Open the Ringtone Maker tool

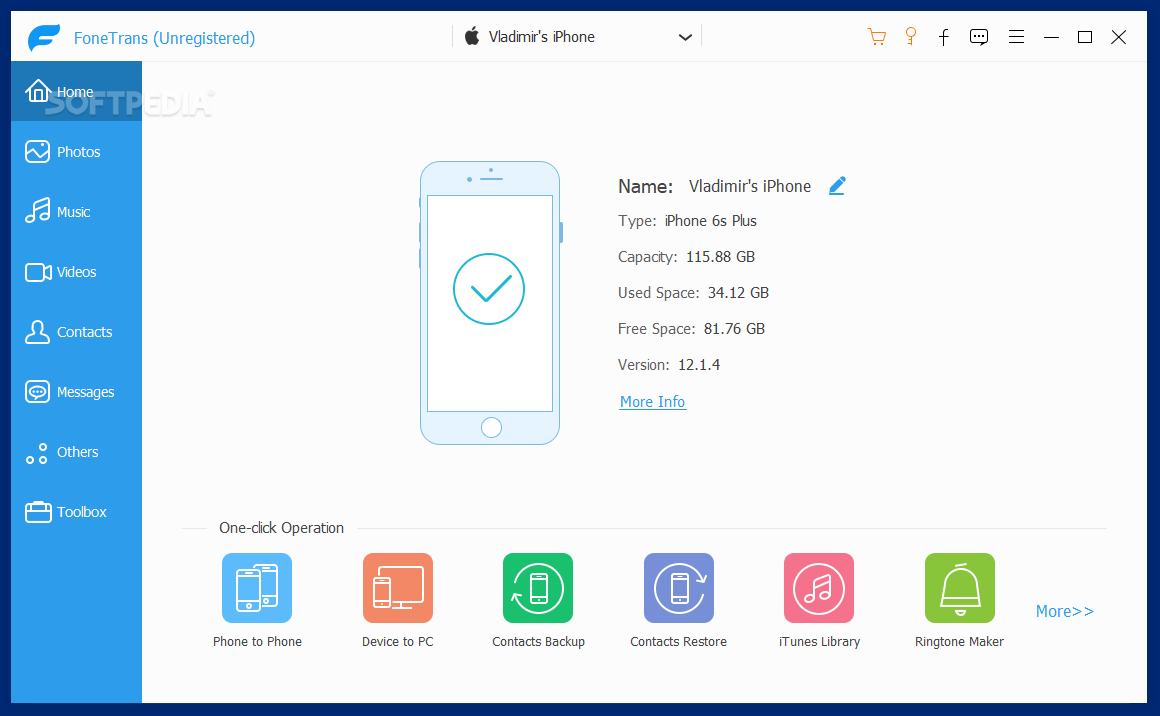tap(960, 588)
